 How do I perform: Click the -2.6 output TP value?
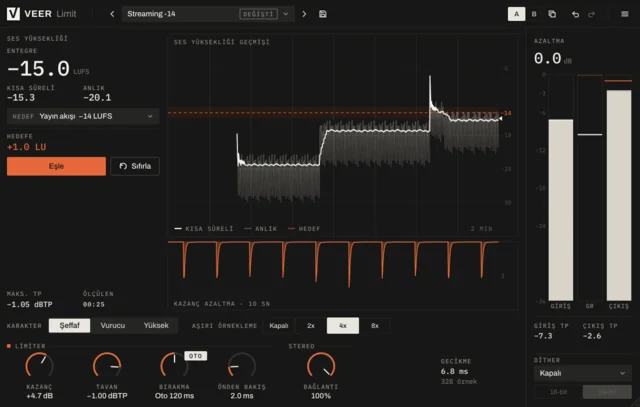click(592, 336)
